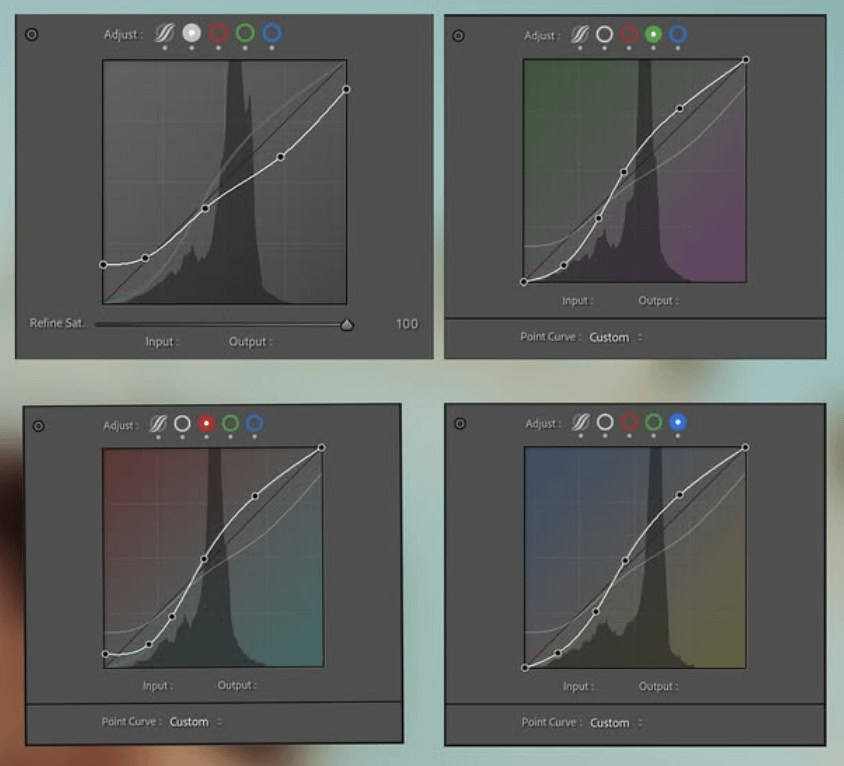This screenshot has height=766, width=844.
Task: Click bottom-left endpoint of green channel curve
Action: pyautogui.click(x=524, y=282)
